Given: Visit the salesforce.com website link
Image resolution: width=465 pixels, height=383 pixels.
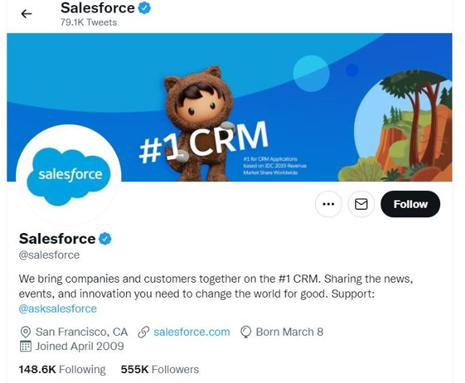Looking at the screenshot, I should (x=192, y=332).
